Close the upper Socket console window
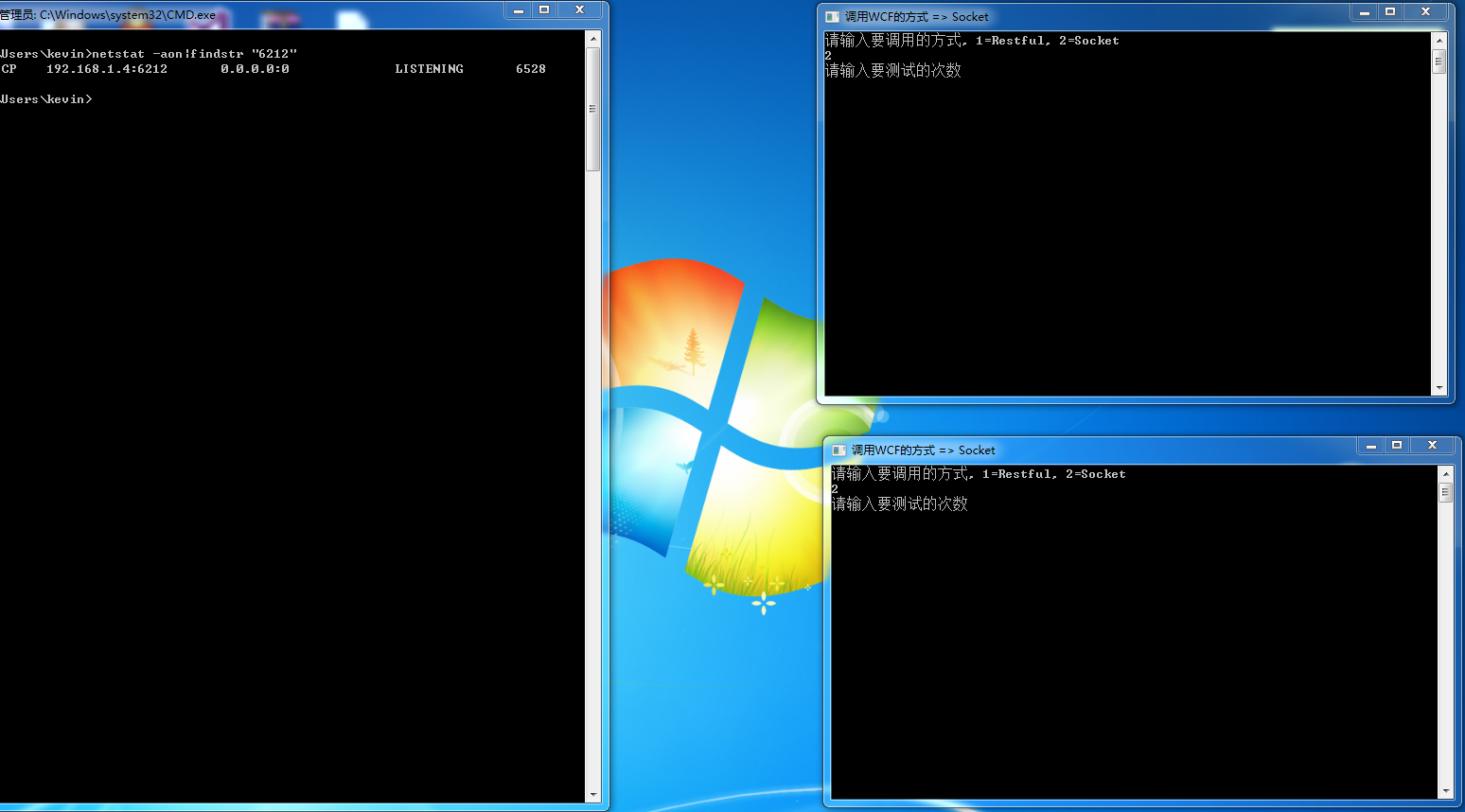 1426,12
